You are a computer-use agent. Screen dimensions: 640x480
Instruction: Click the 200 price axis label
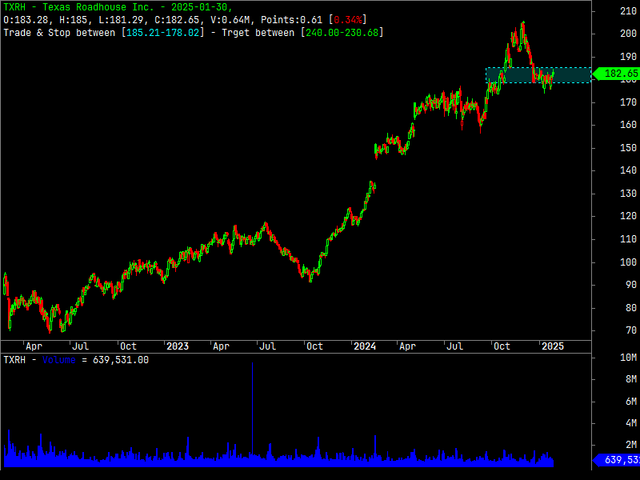coord(628,34)
